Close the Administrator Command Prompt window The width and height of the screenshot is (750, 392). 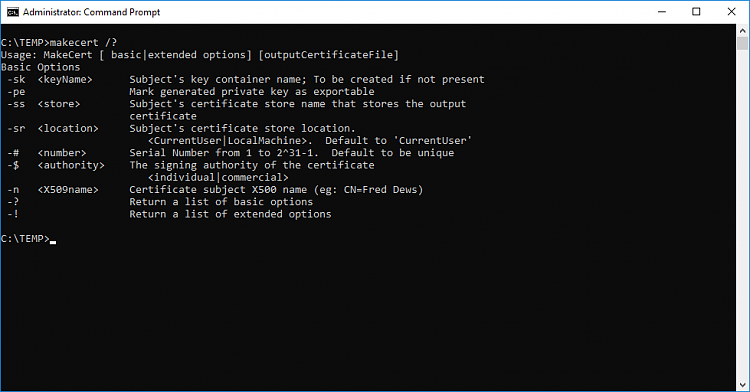(731, 12)
